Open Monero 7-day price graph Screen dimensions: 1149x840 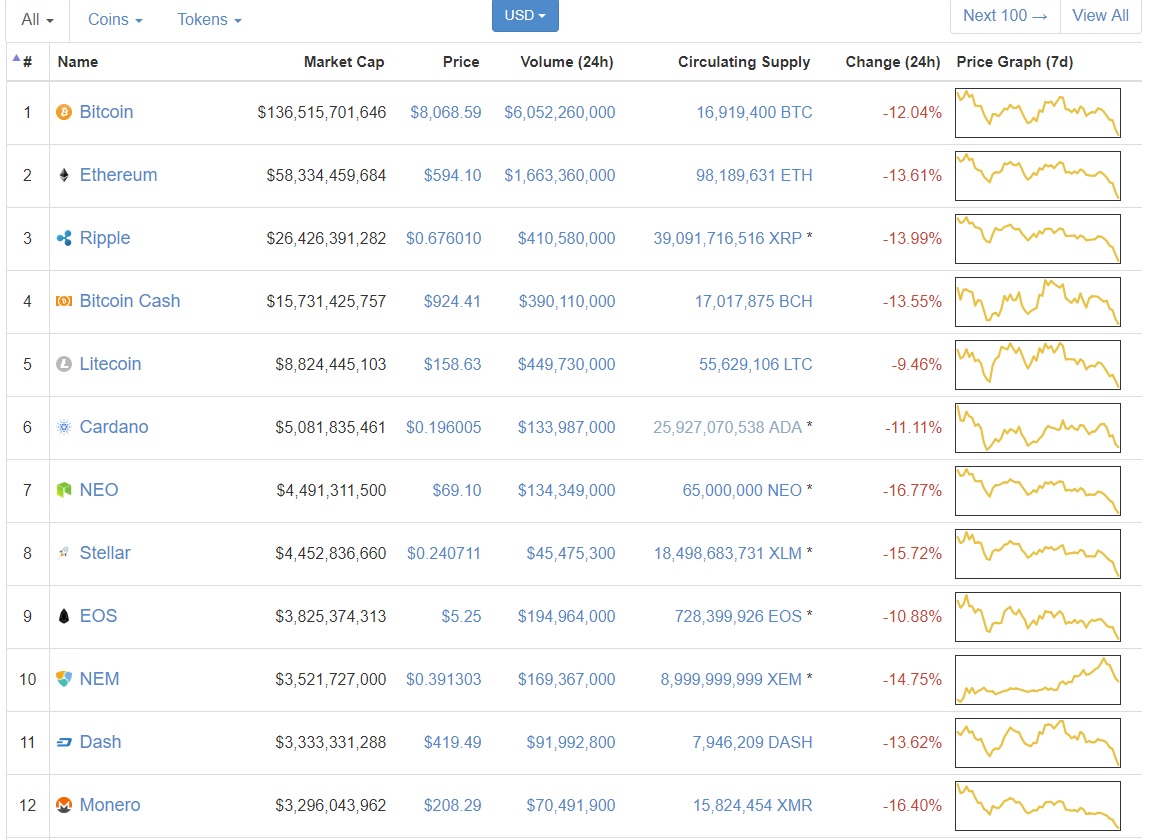pyautogui.click(x=1038, y=806)
